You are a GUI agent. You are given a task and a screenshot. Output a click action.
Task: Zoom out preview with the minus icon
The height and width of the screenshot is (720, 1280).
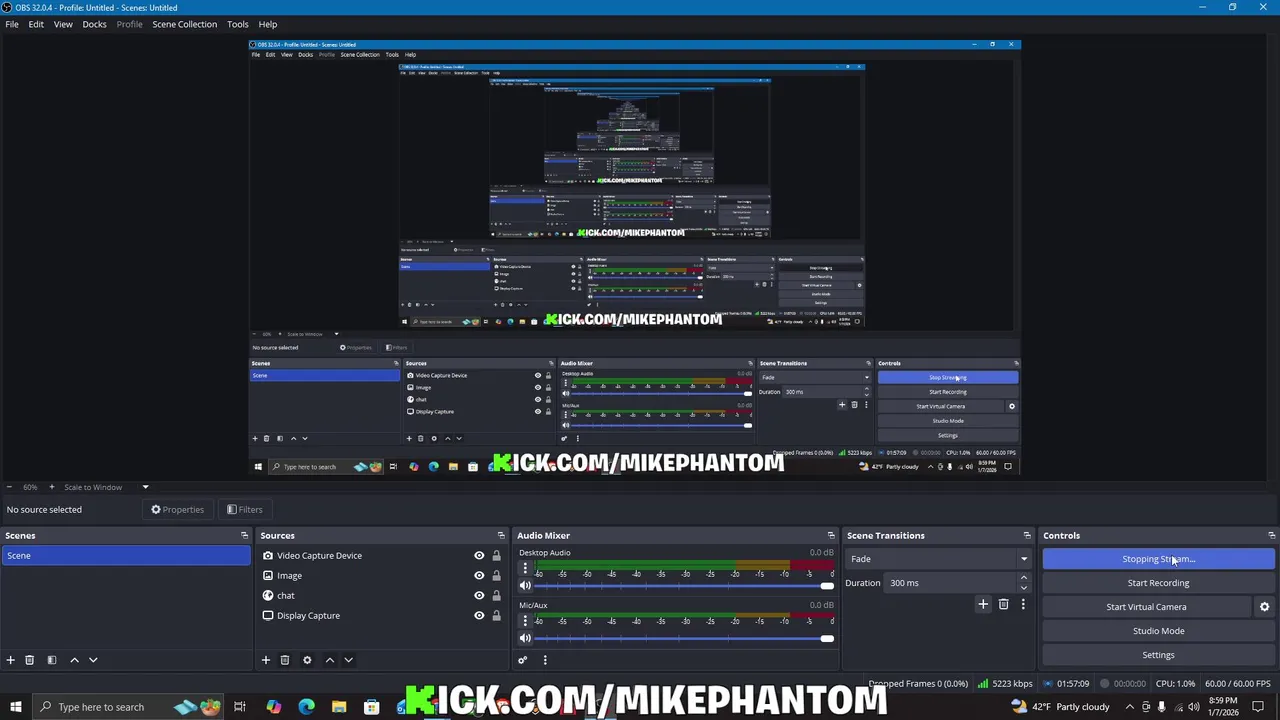(10, 487)
